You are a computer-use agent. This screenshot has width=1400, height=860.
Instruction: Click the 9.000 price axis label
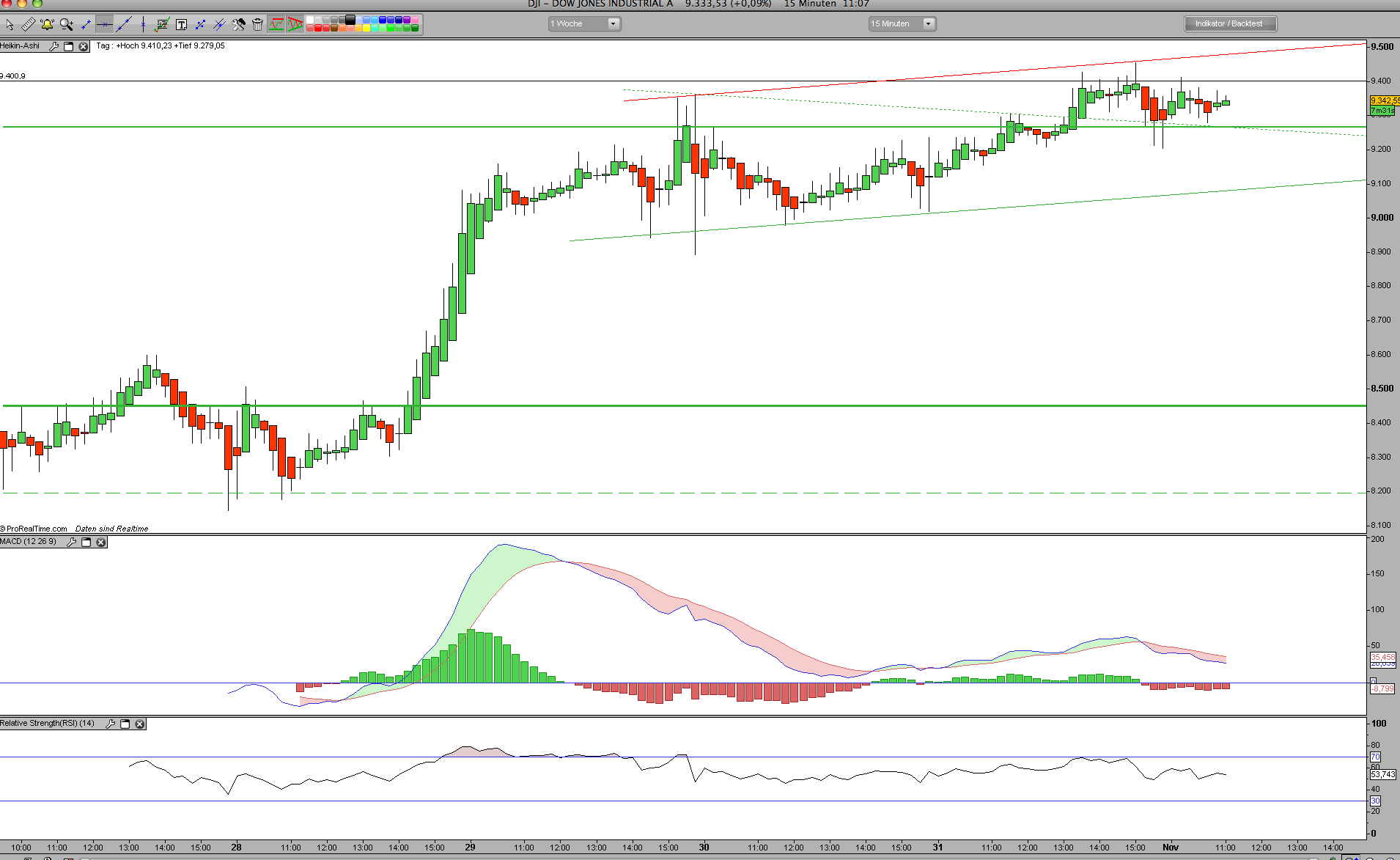coord(1382,218)
